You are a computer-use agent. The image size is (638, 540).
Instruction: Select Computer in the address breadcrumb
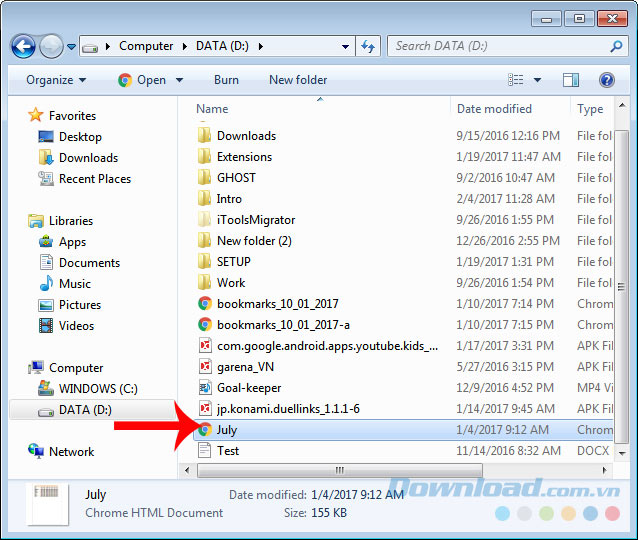point(146,46)
